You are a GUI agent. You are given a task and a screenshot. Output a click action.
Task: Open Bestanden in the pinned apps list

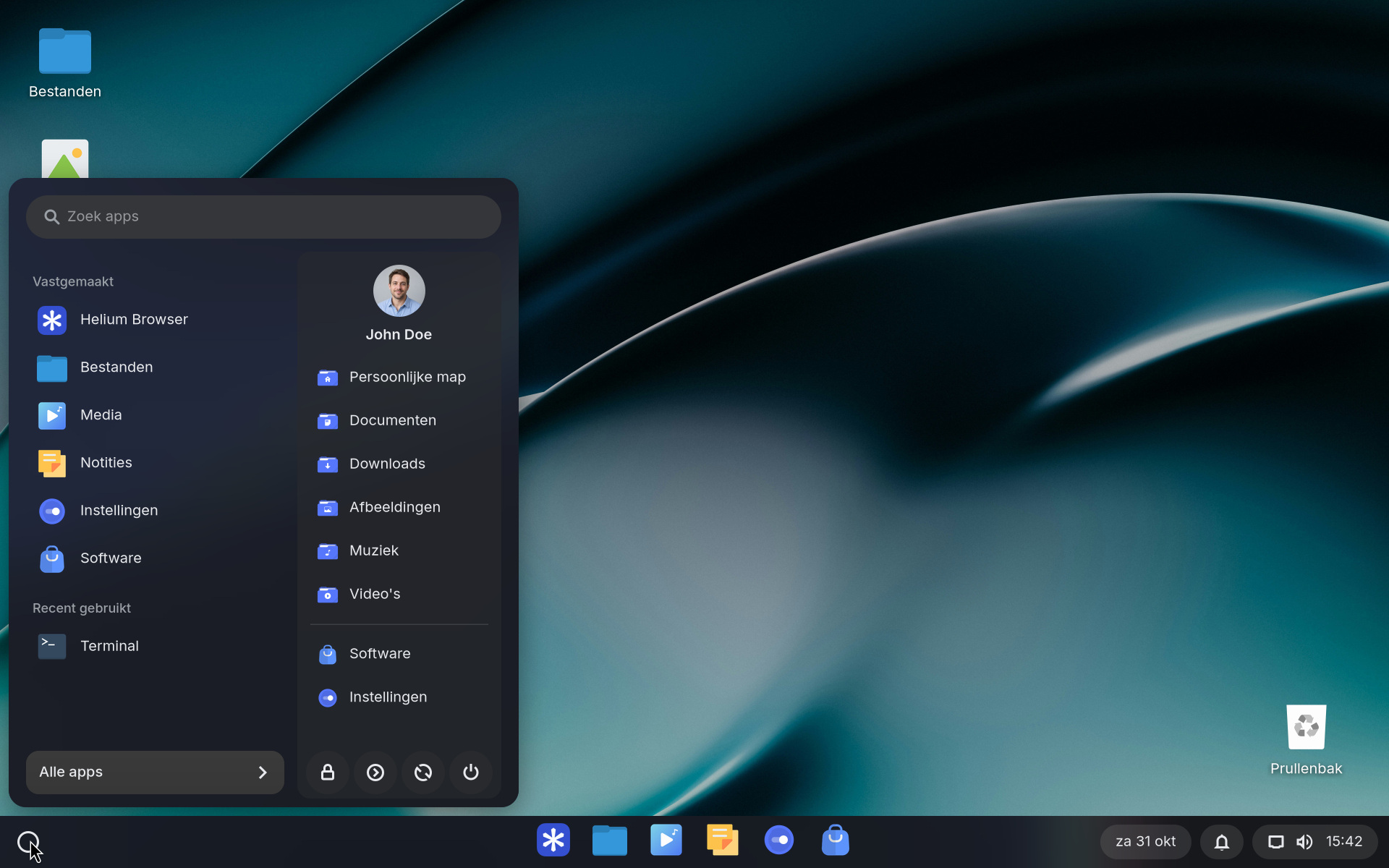155,367
